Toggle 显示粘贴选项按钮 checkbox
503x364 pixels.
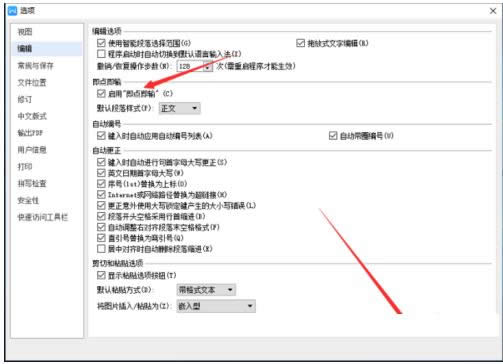point(101,275)
